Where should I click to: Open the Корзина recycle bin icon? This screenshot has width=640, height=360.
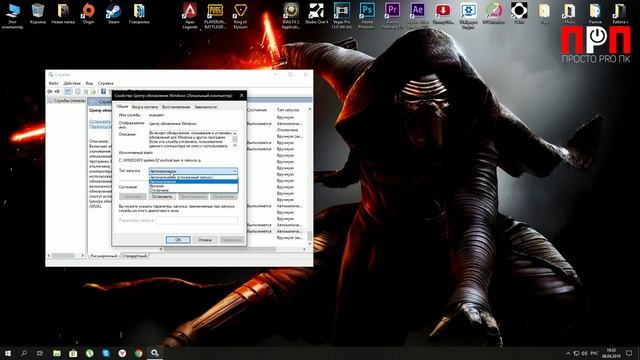click(x=38, y=13)
